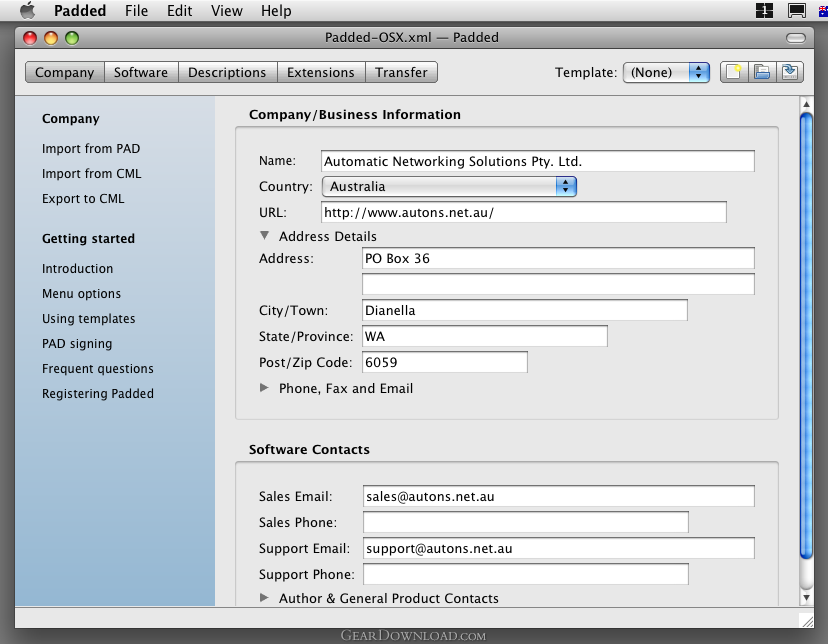
Task: Click the scrollbar up arrow
Action: pos(806,105)
